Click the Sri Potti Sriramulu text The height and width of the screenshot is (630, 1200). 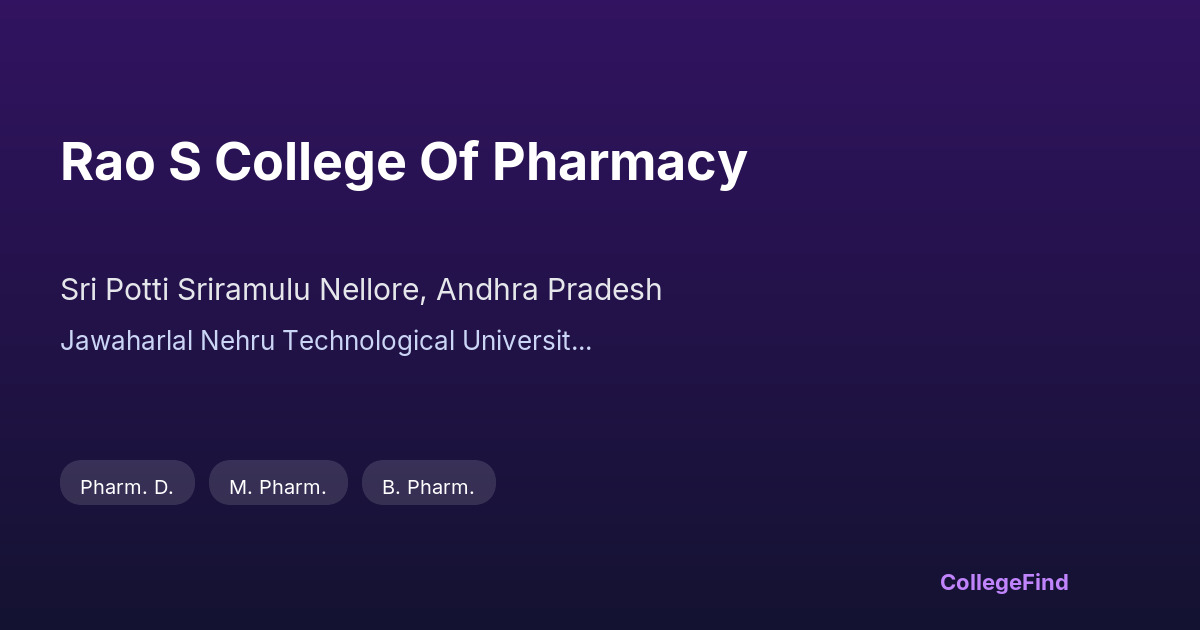(x=185, y=290)
